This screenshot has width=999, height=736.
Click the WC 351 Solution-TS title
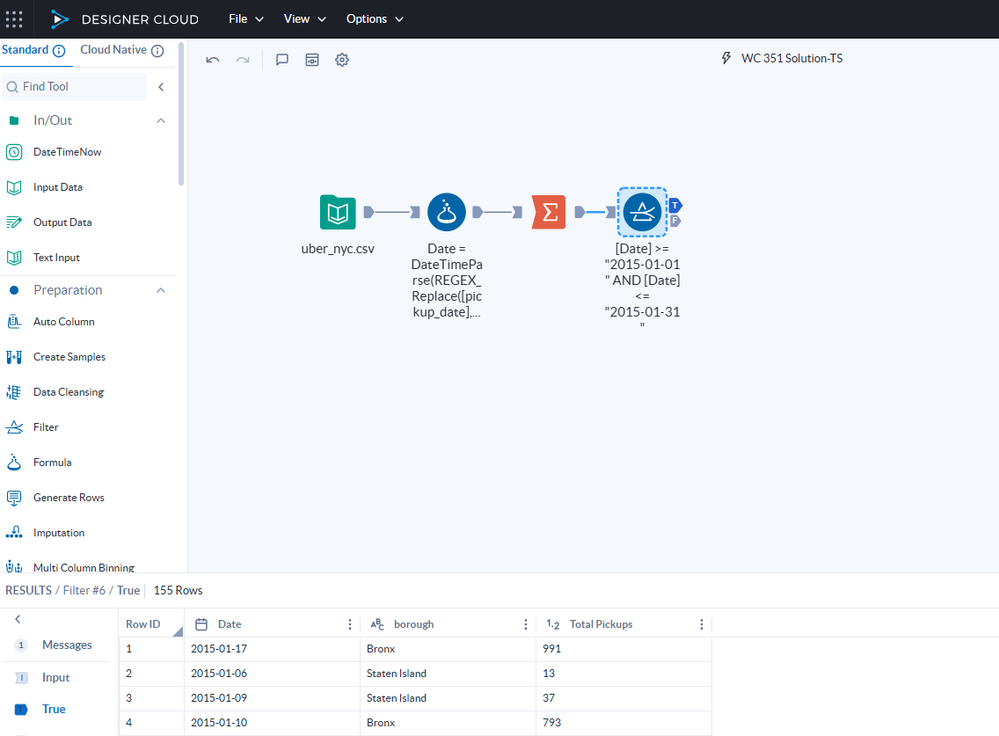pyautogui.click(x=792, y=58)
